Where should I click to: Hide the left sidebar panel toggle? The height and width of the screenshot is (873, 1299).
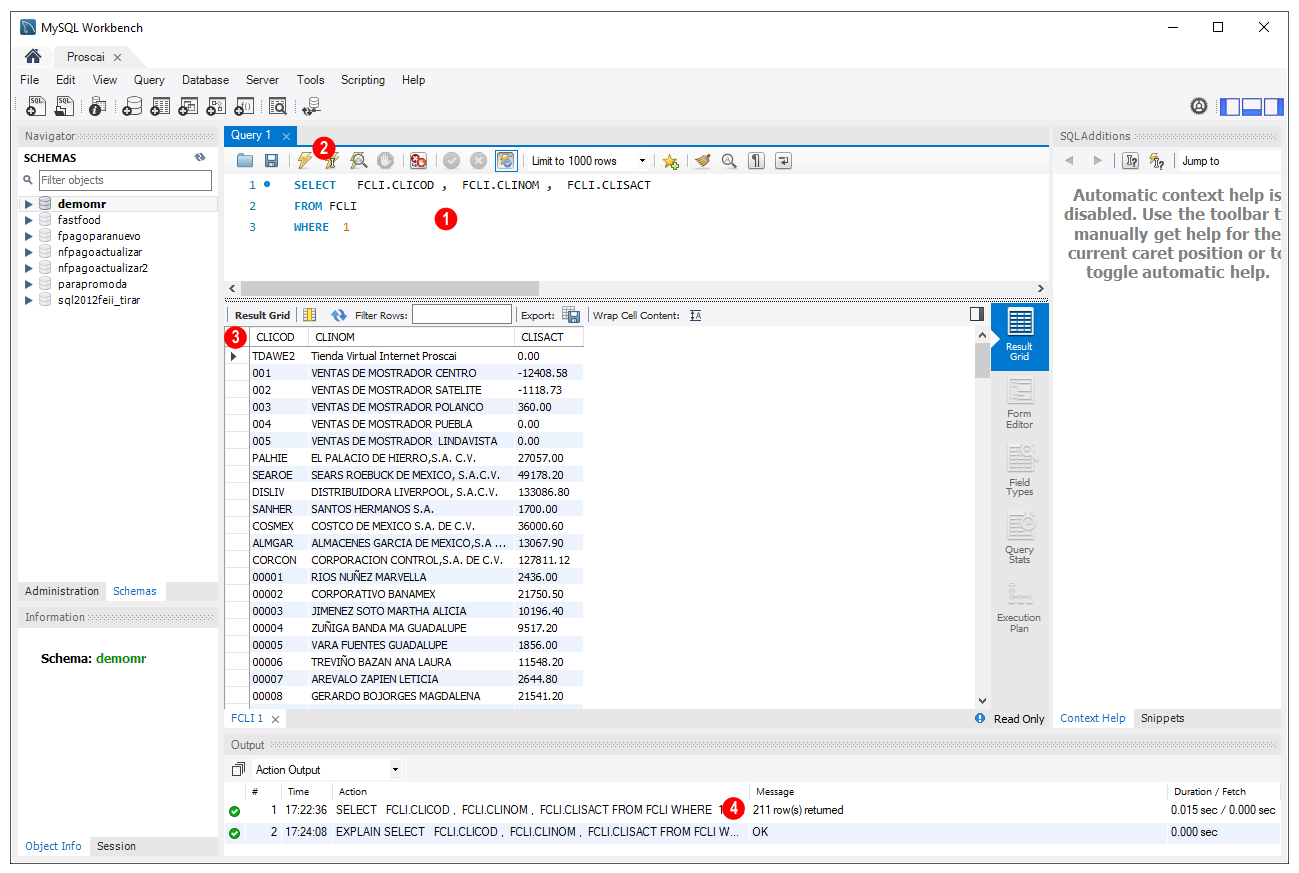[x=1231, y=106]
